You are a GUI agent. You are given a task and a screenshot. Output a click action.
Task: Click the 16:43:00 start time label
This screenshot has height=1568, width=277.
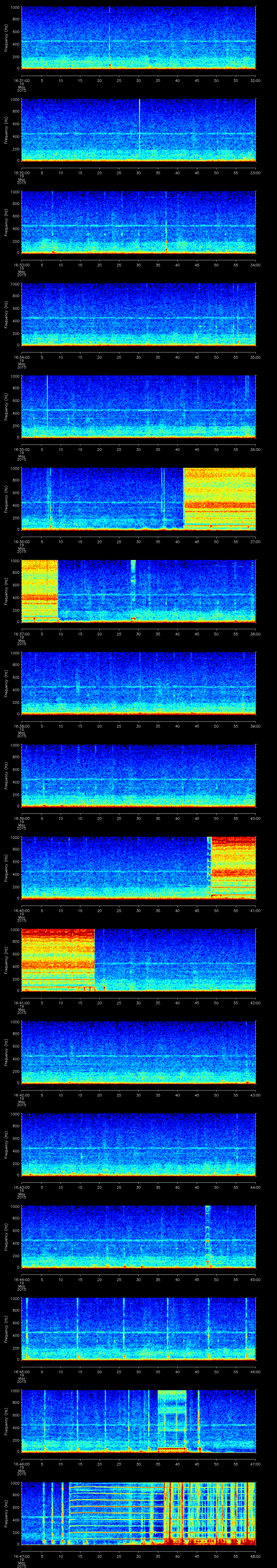(x=22, y=1187)
